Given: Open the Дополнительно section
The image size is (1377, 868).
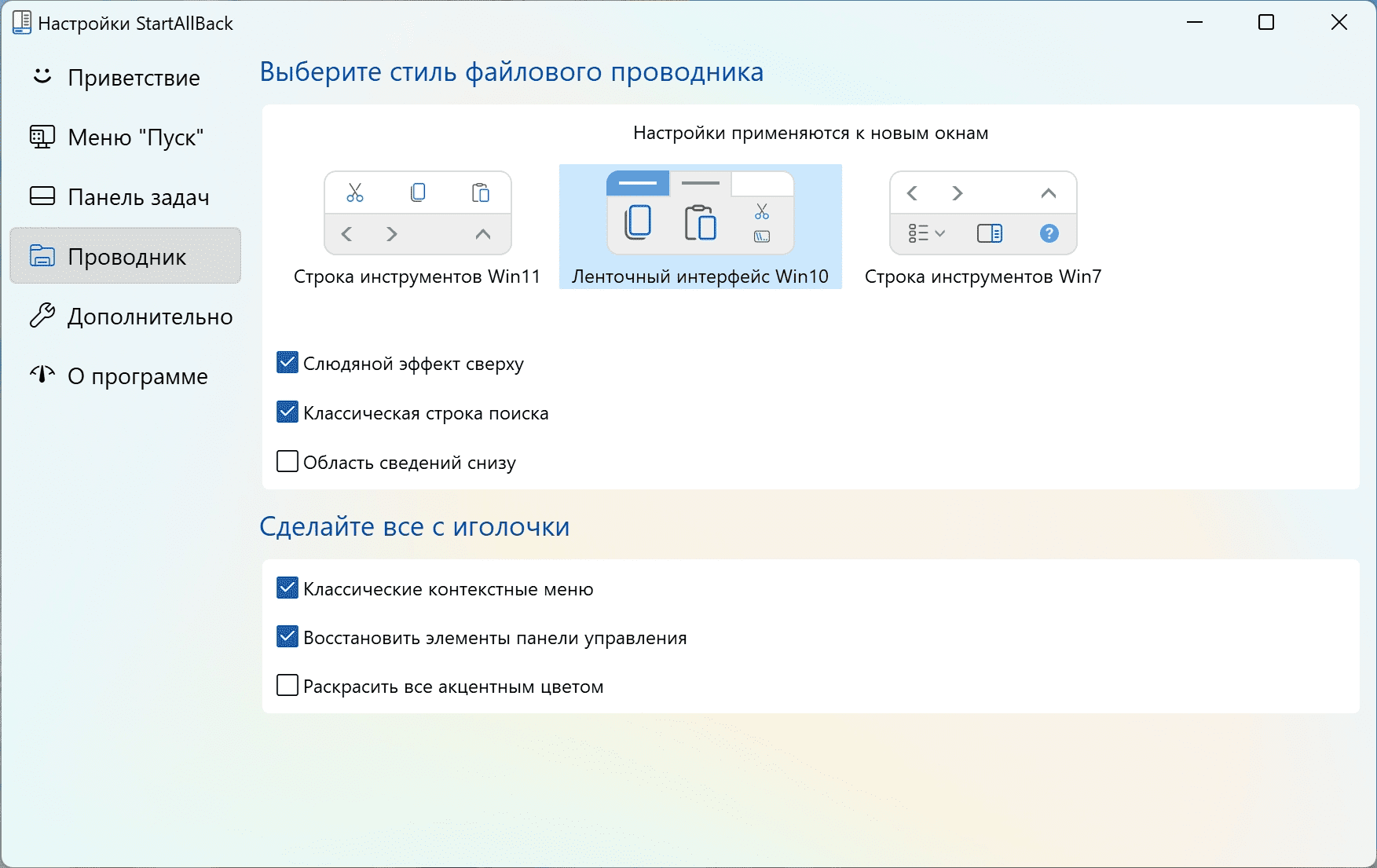Looking at the screenshot, I should [125, 316].
